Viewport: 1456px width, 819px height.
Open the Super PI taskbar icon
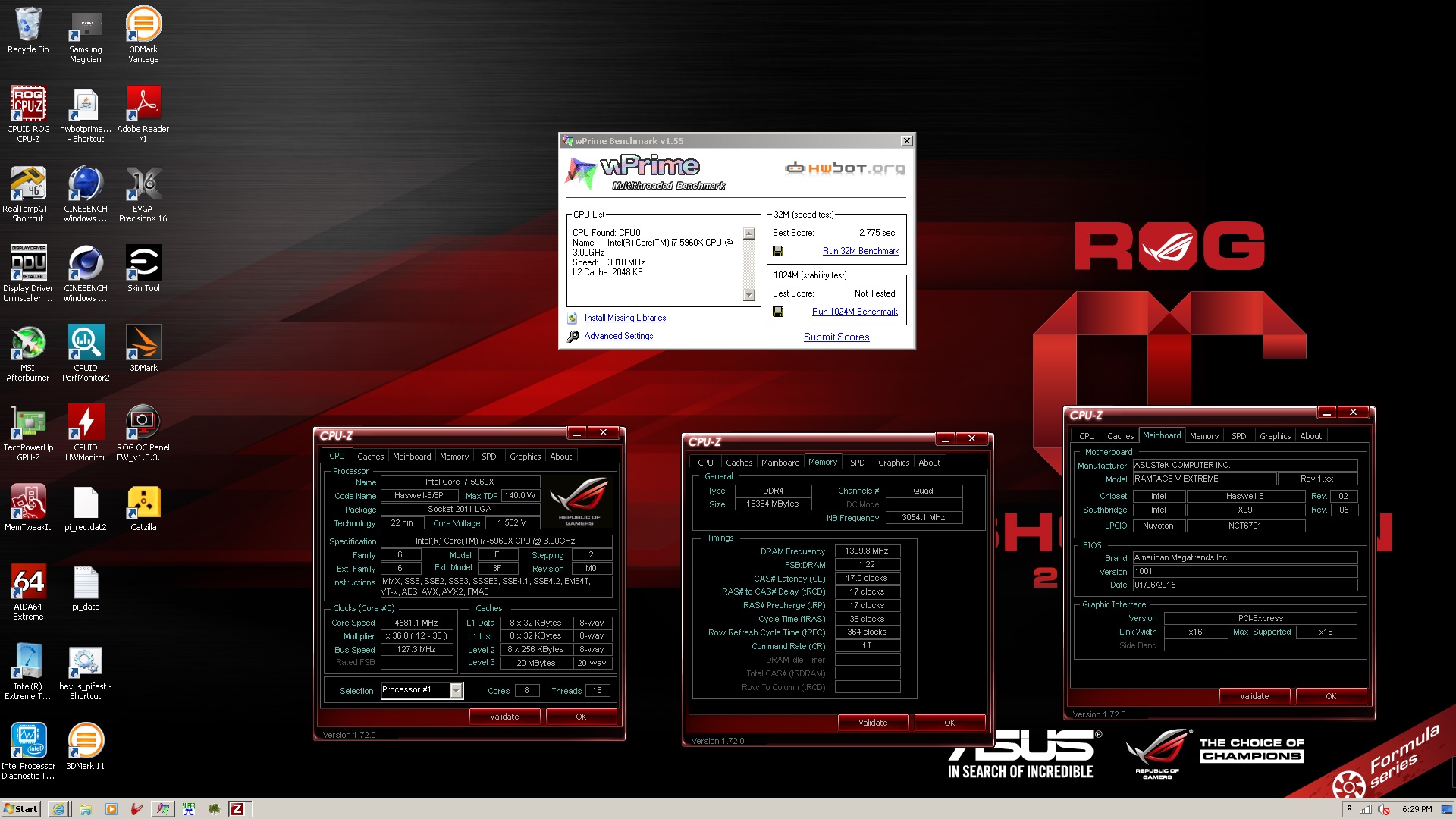pyautogui.click(x=189, y=809)
